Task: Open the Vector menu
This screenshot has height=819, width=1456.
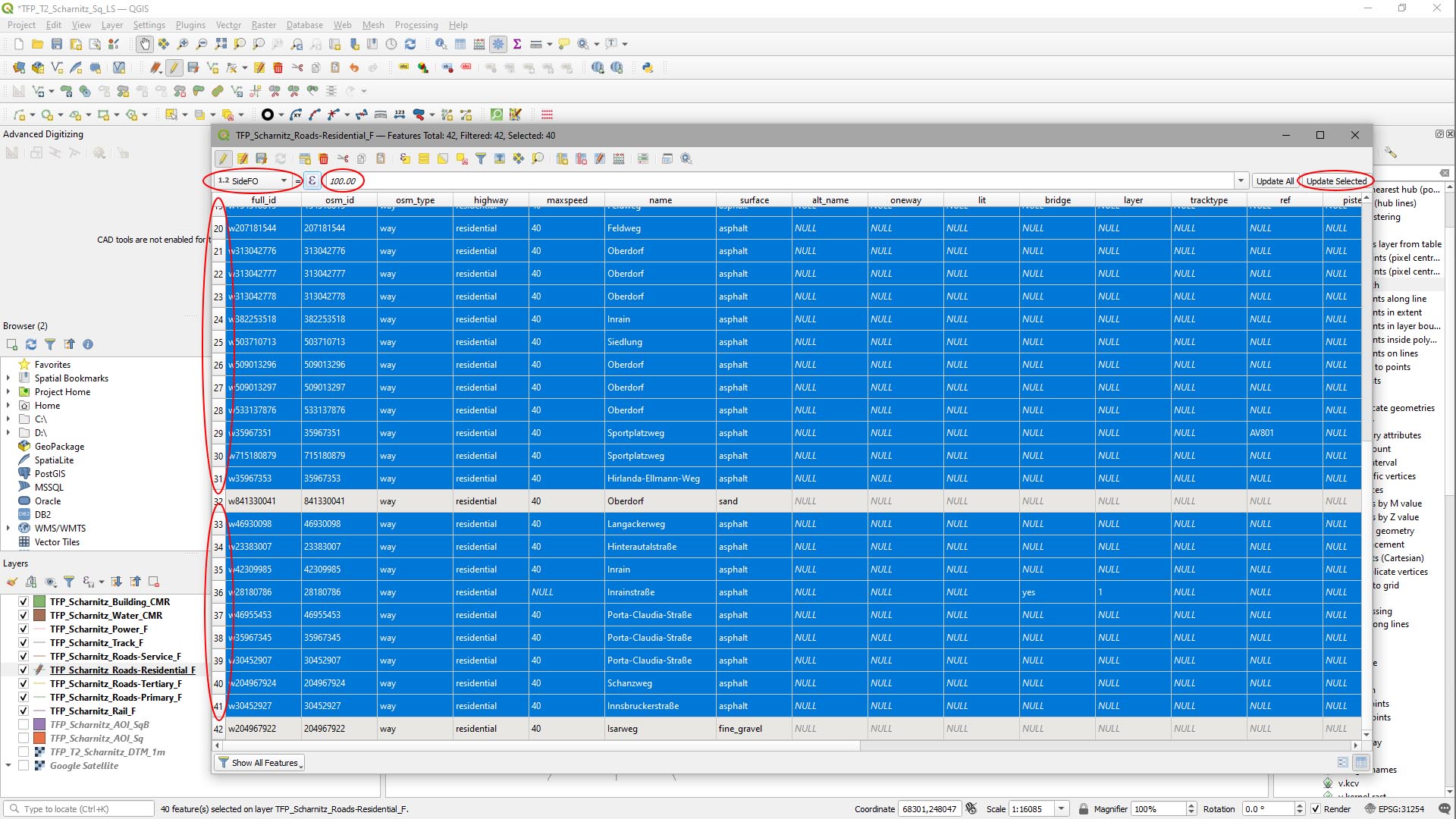Action: (x=228, y=25)
